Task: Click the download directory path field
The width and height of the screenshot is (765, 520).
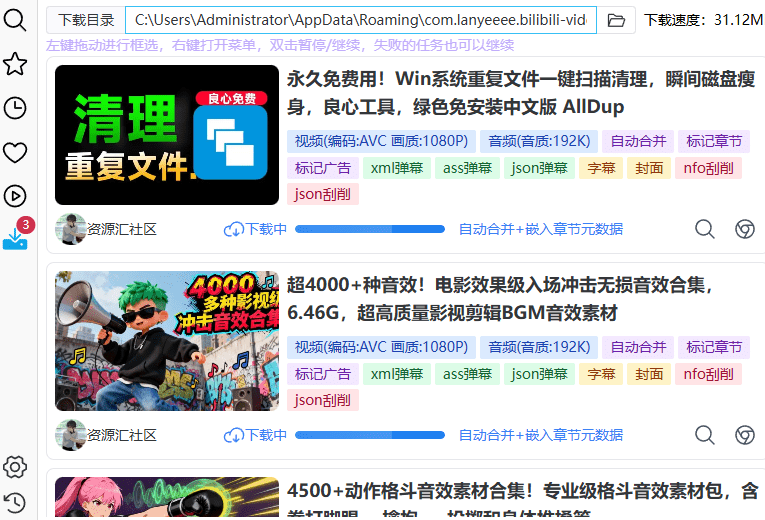Action: click(360, 20)
